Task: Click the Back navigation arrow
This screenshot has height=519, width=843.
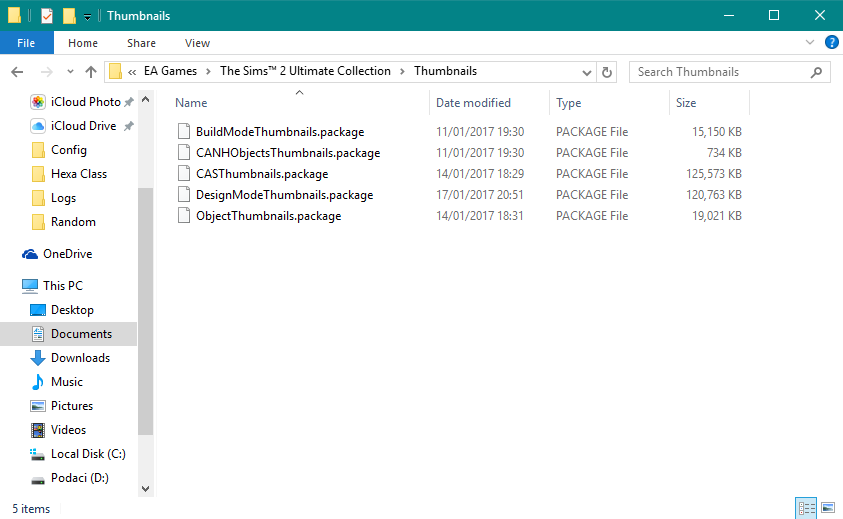Action: [17, 72]
